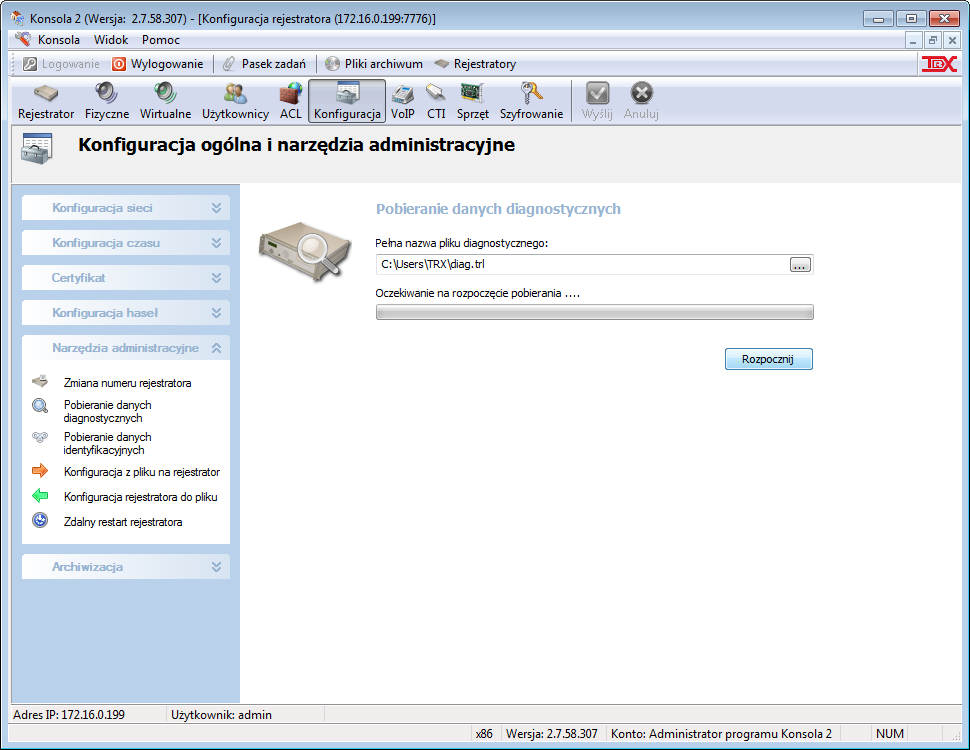
Task: Click the Wylogowanie logout button
Action: click(158, 64)
